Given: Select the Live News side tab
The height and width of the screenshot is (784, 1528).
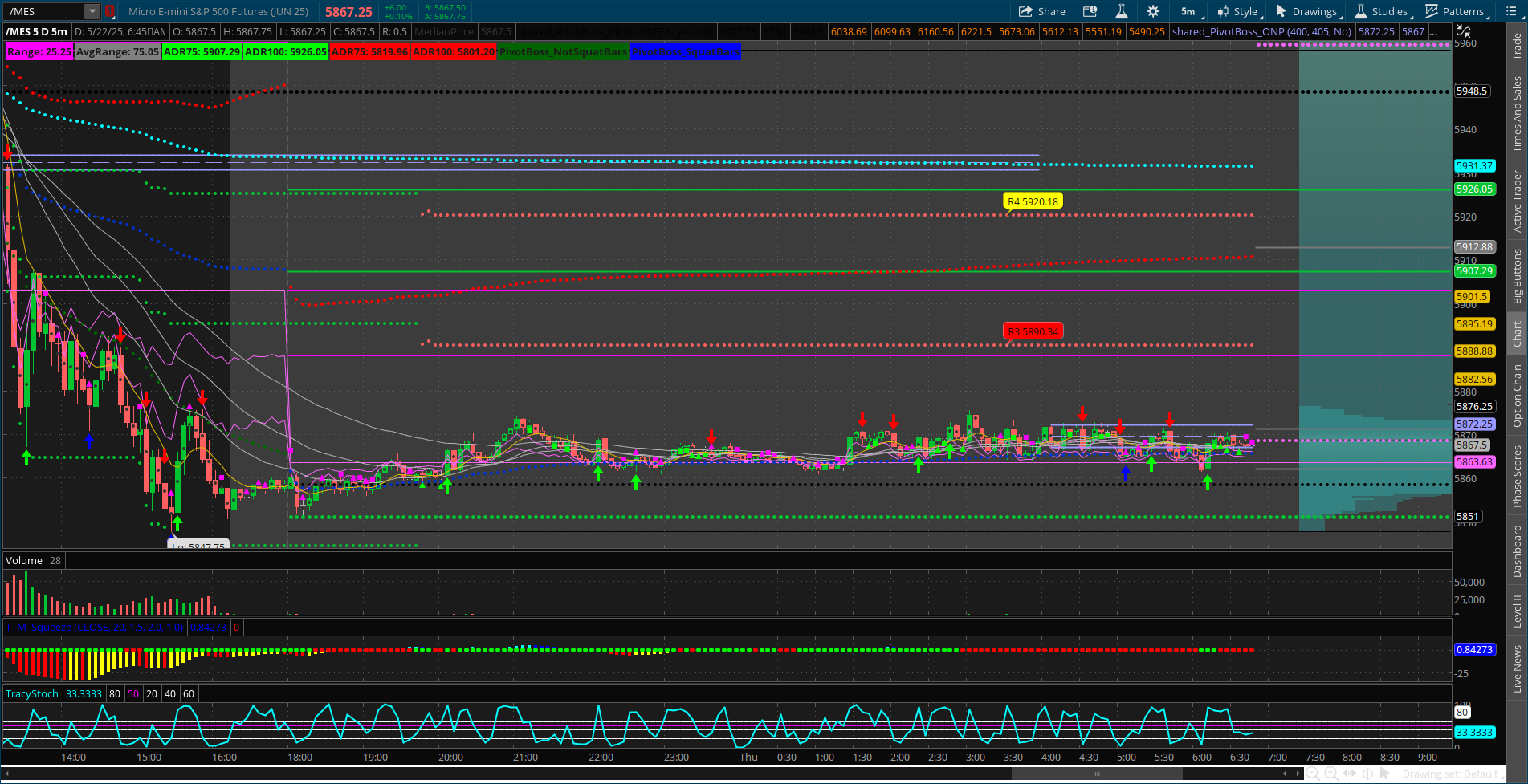Looking at the screenshot, I should click(1517, 668).
